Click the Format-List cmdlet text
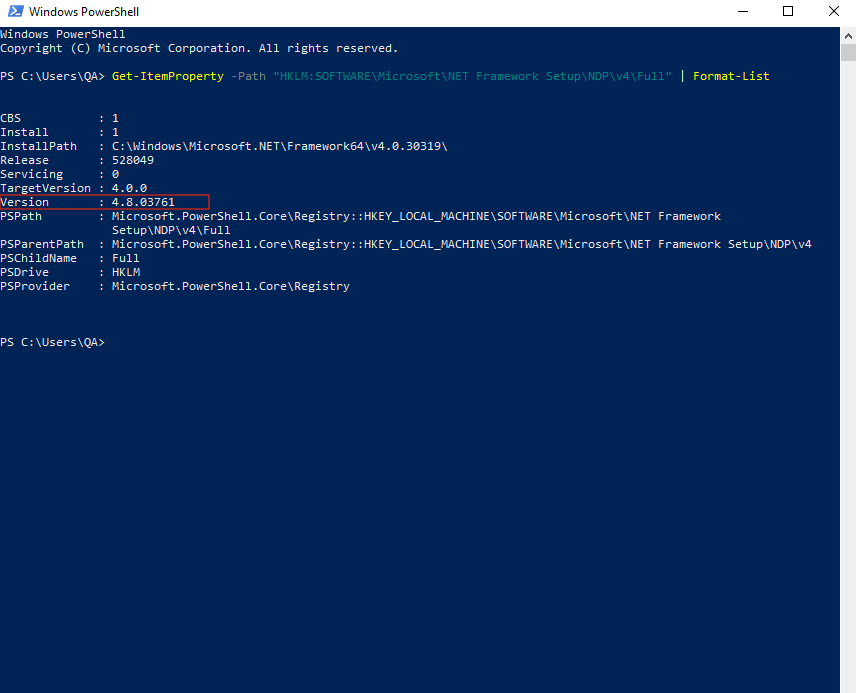The width and height of the screenshot is (856, 693). [731, 76]
